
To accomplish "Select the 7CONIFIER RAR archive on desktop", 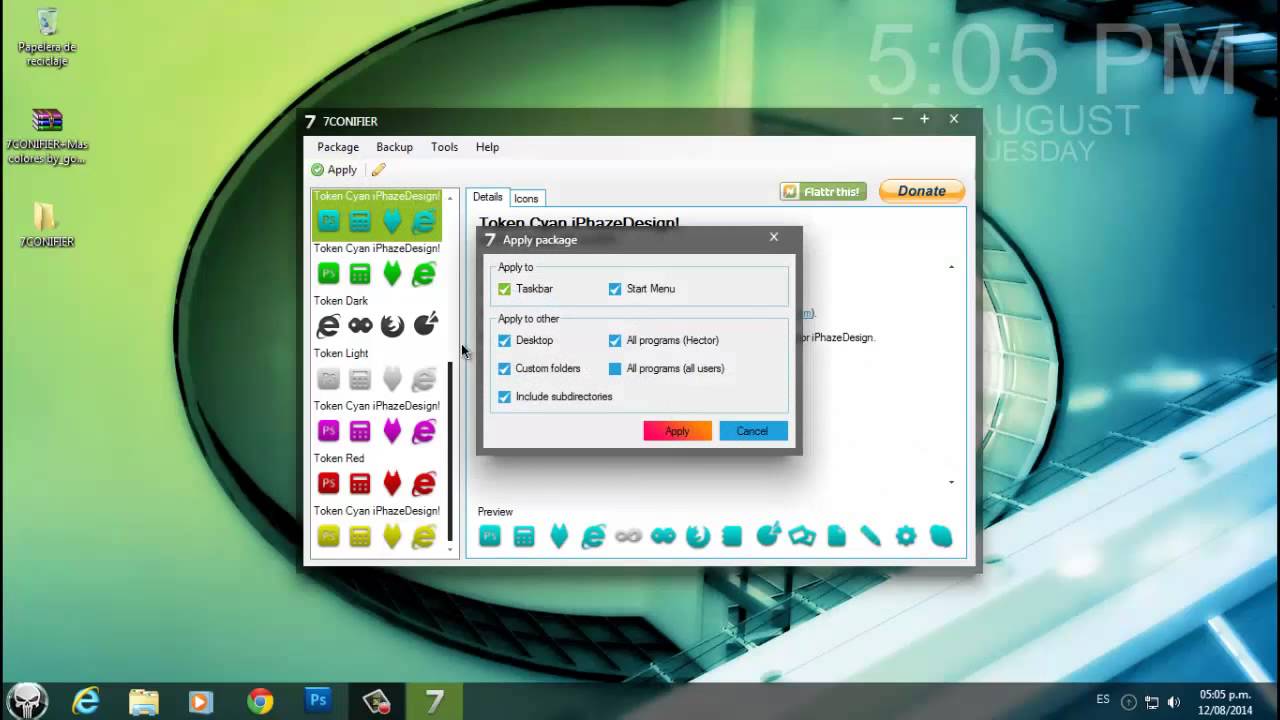I will coord(46,137).
